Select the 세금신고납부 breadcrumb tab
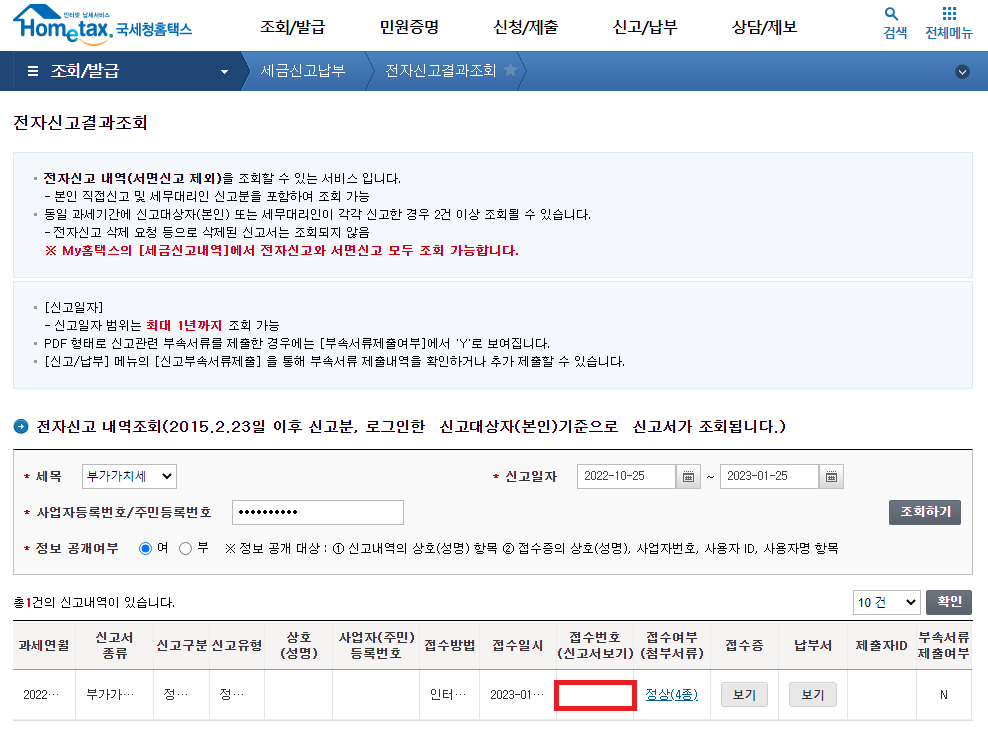 click(302, 71)
